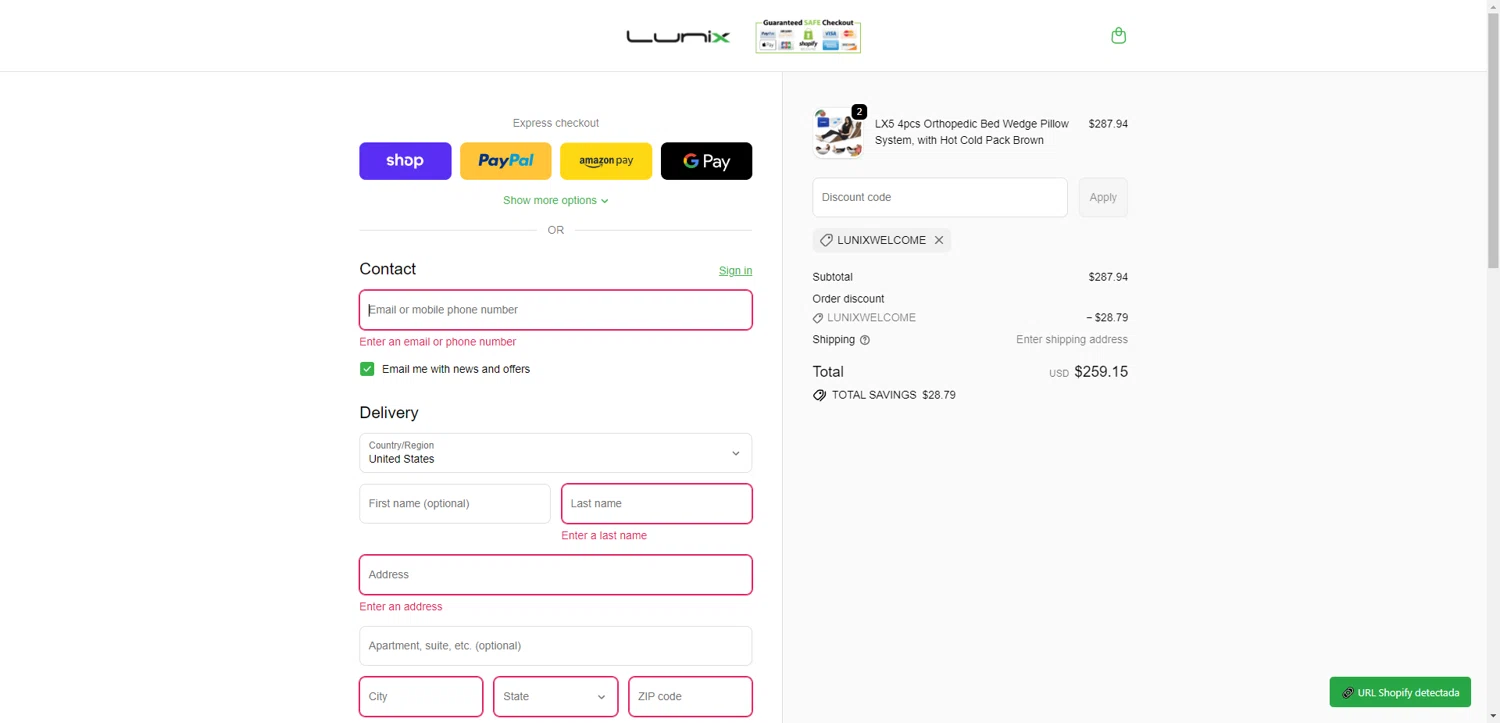
Task: Click the 'Enter a last name' error text
Action: [x=604, y=536]
